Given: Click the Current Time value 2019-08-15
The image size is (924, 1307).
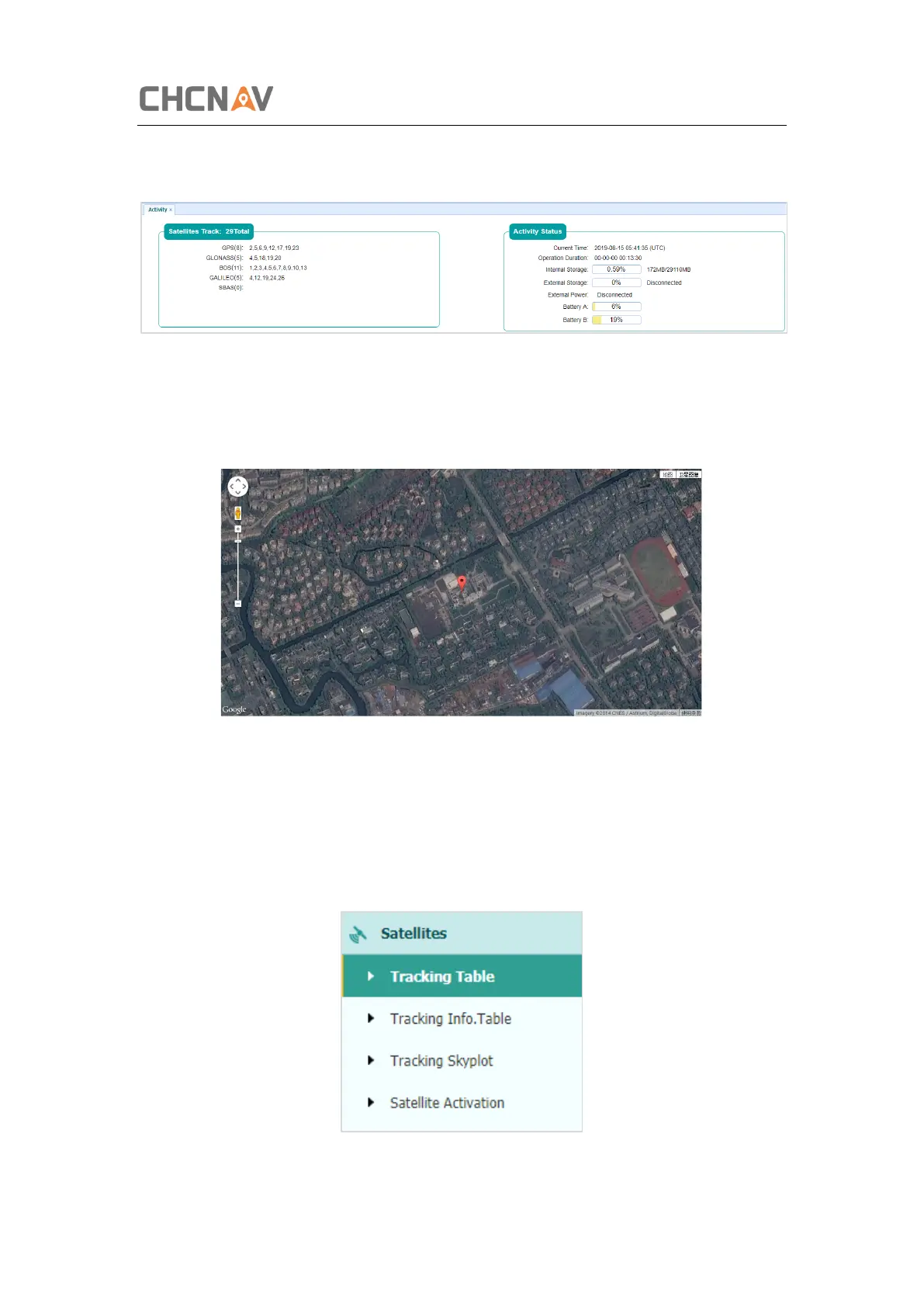Looking at the screenshot, I should click(x=629, y=248).
